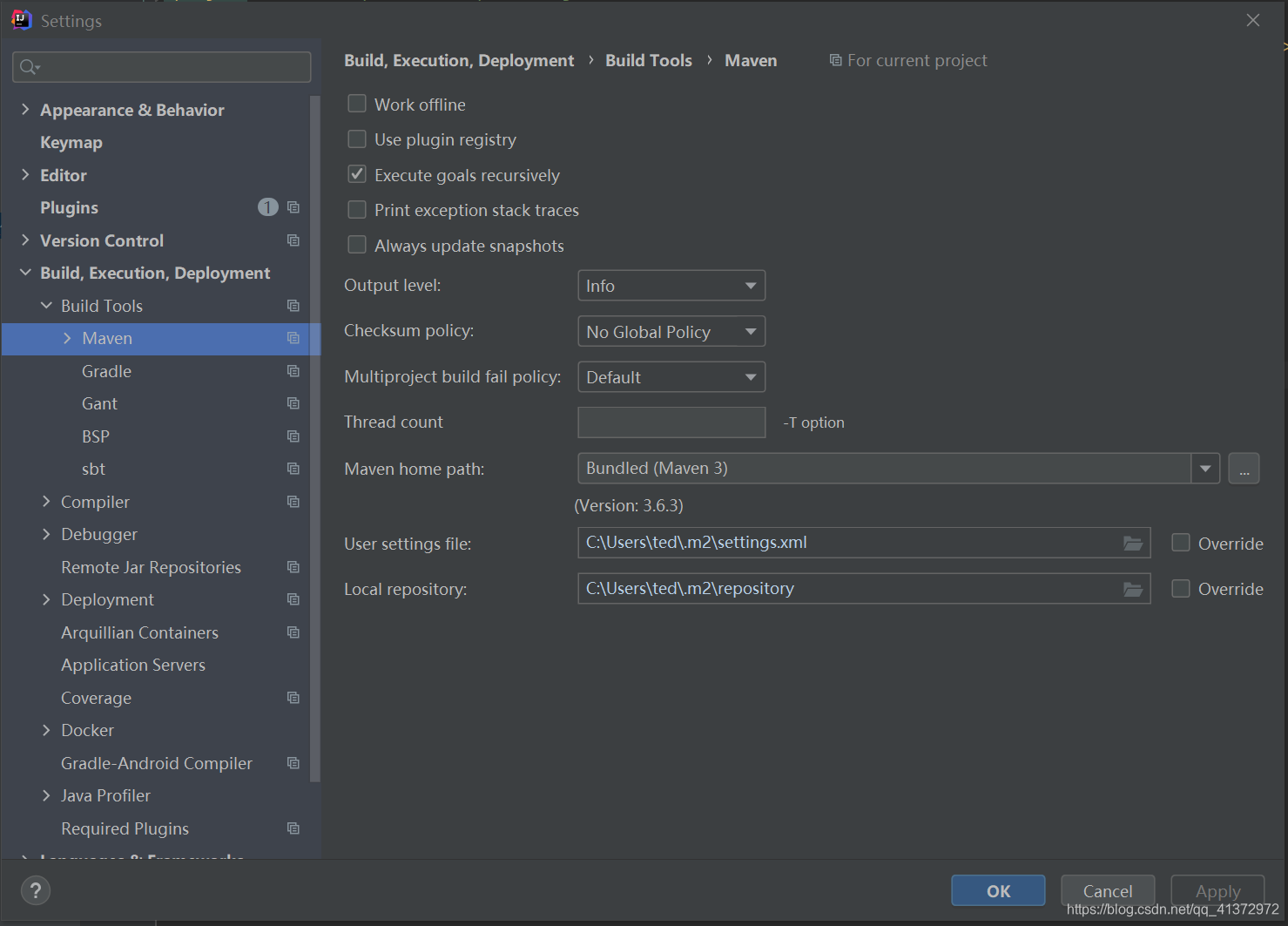Expand the Docker node

click(x=46, y=730)
